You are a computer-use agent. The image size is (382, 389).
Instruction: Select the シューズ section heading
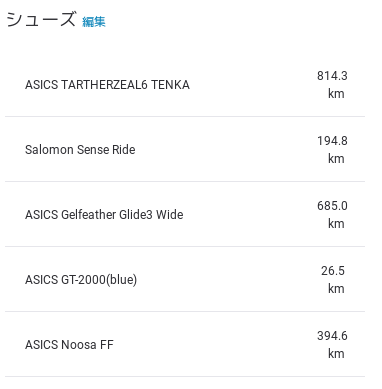(x=41, y=19)
